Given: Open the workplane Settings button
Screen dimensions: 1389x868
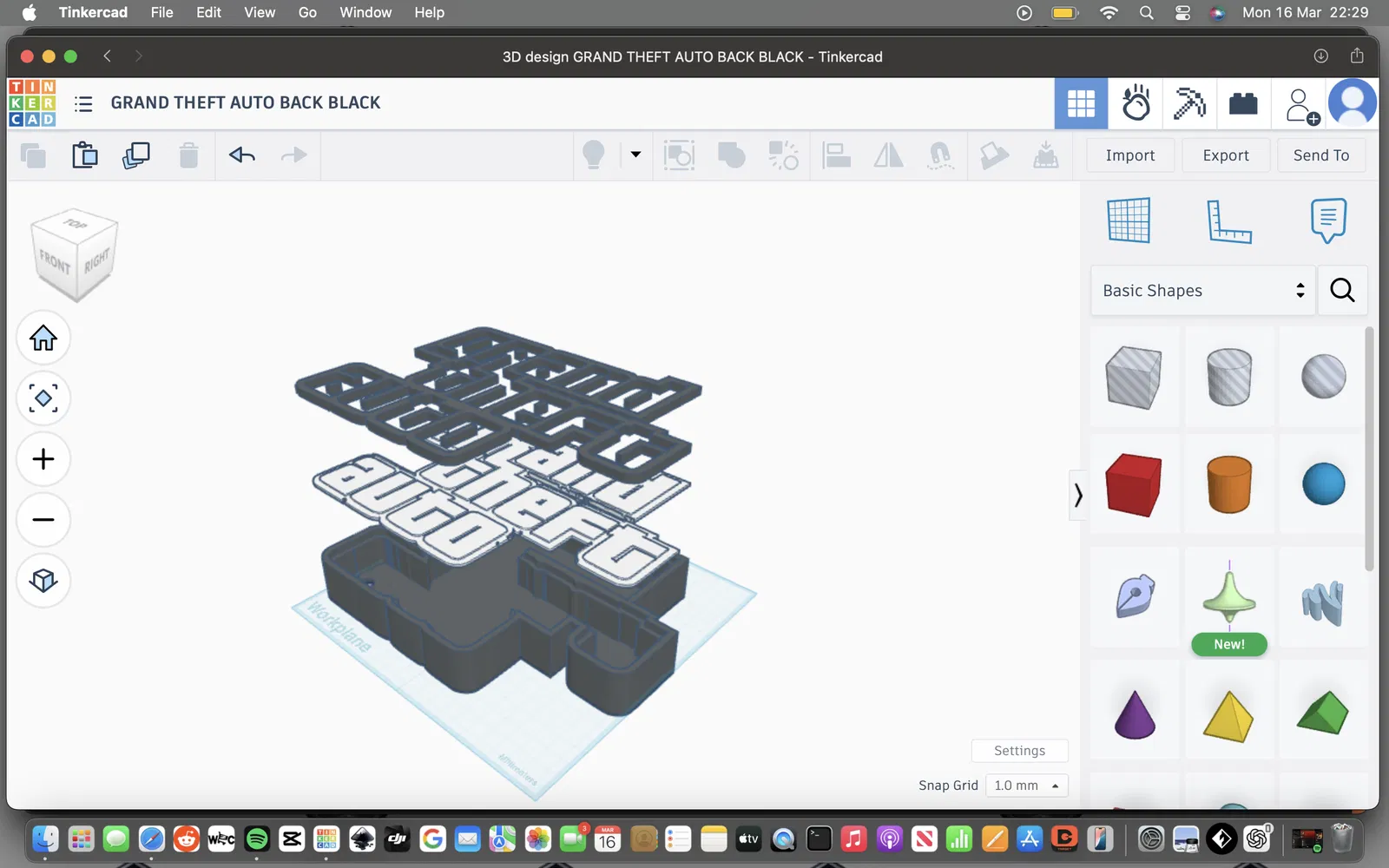Looking at the screenshot, I should [x=1019, y=751].
